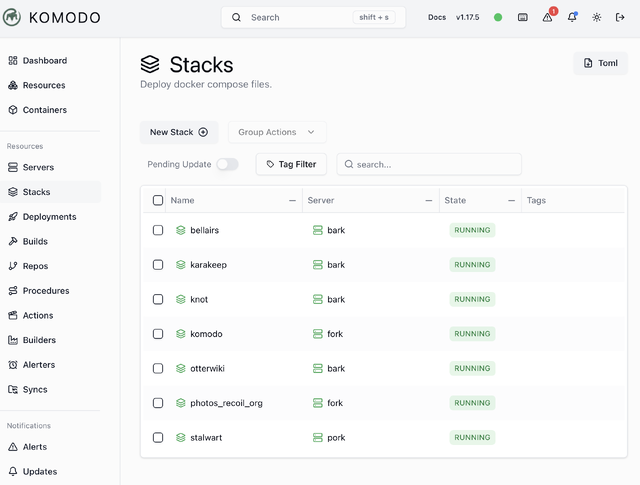Select the stalwart stack checkbox
The height and width of the screenshot is (485, 640).
pos(158,437)
